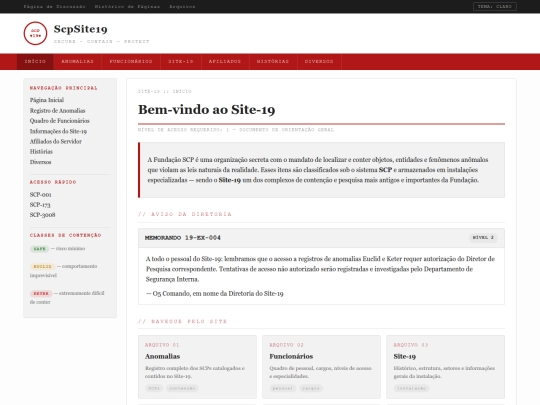Screen dimensions: 540x405
Task: Click the Bem-vindo ao Site-19 heading
Action: point(207,110)
